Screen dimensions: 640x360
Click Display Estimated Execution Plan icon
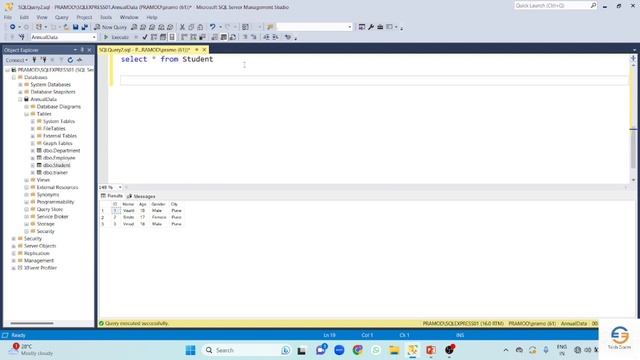pos(154,37)
